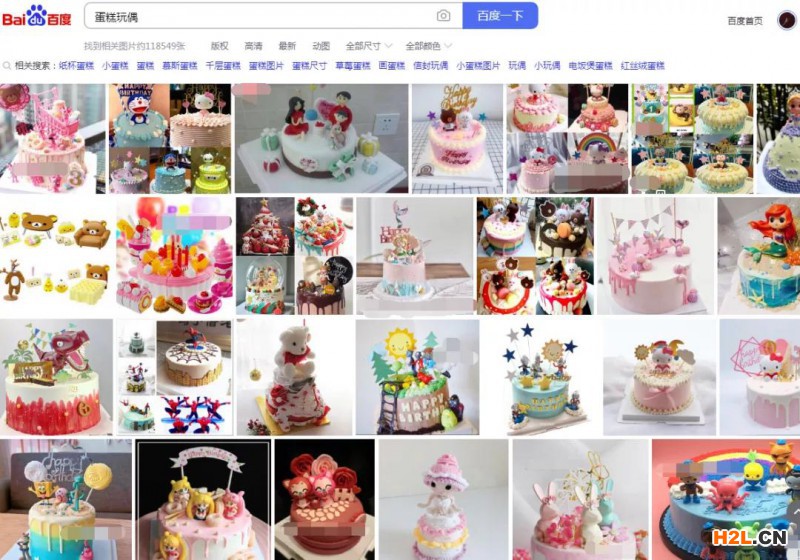Viewport: 800px width, 560px height.
Task: Expand the 全部颜色 dropdown
Action: pos(429,46)
